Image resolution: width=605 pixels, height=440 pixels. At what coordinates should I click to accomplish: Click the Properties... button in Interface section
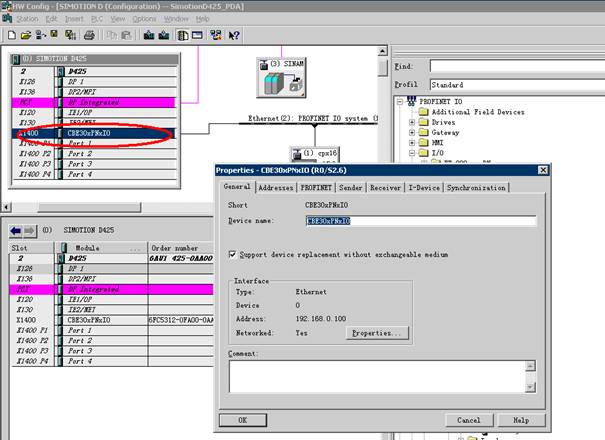click(378, 333)
